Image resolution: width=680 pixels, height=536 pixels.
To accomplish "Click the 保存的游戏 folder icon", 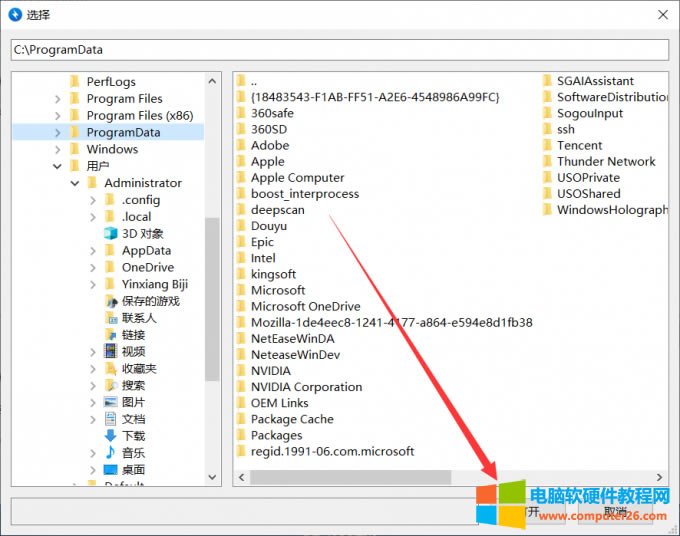I will pyautogui.click(x=110, y=301).
